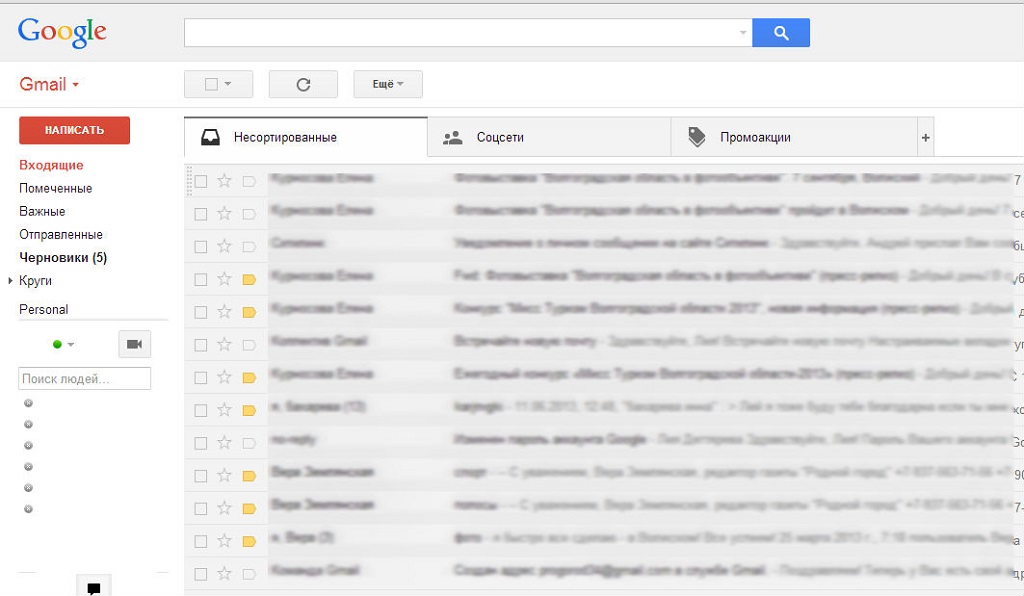Open the "Помеченные" folder

point(56,188)
